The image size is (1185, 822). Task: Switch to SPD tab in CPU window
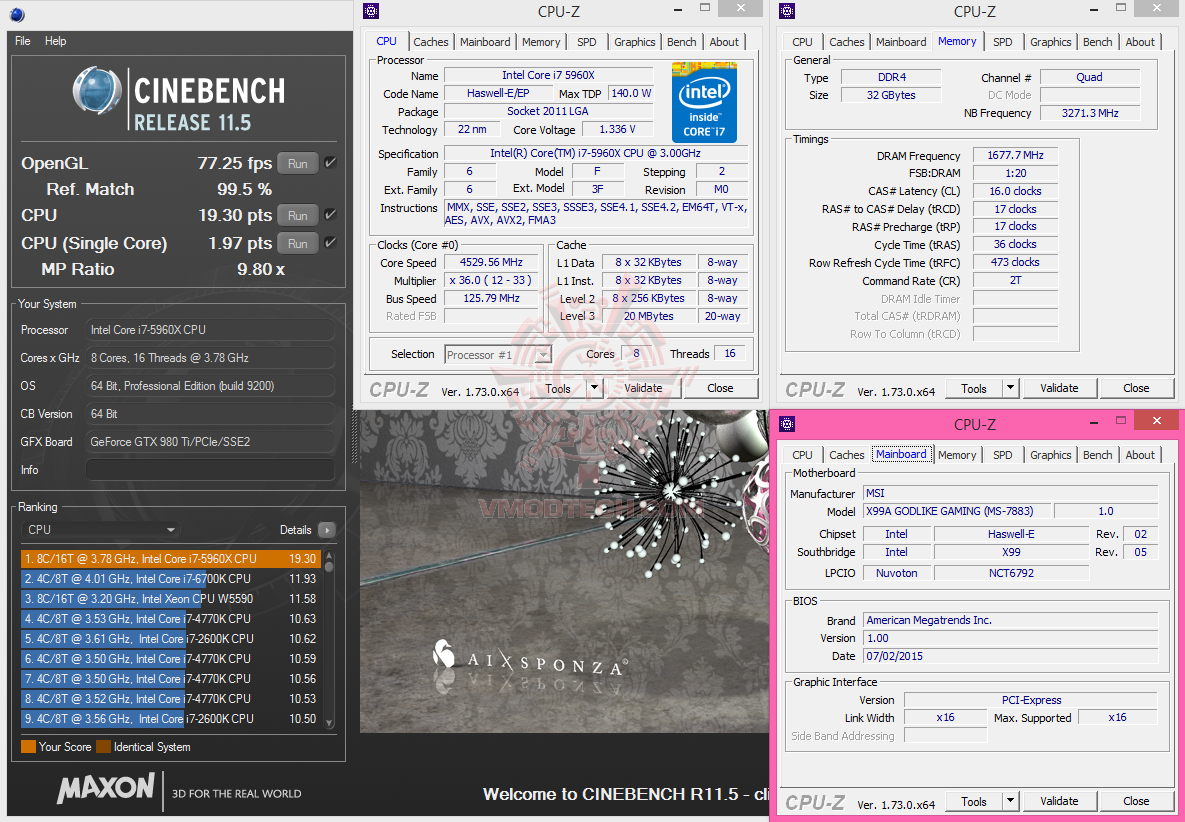coord(586,42)
